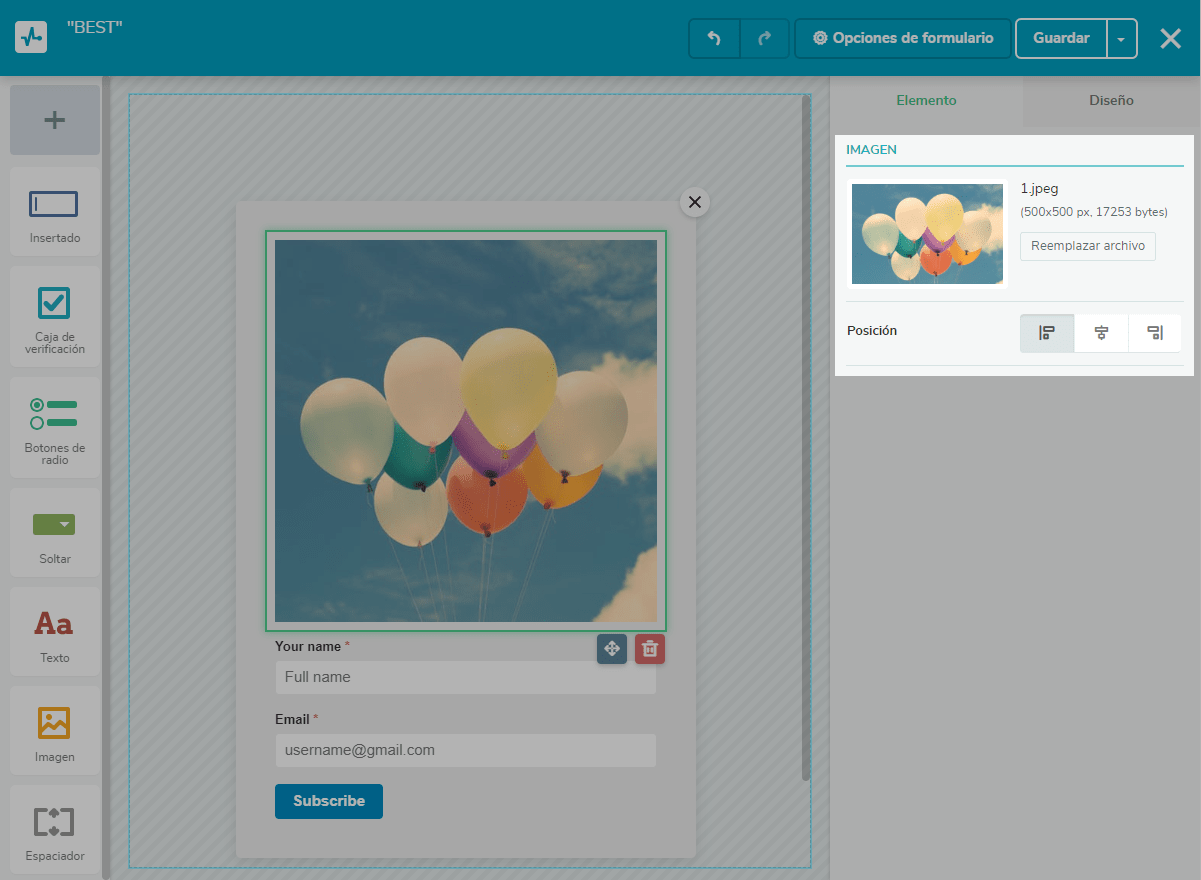Image resolution: width=1201 pixels, height=880 pixels.
Task: Add a Texto element
Action: click(54, 631)
